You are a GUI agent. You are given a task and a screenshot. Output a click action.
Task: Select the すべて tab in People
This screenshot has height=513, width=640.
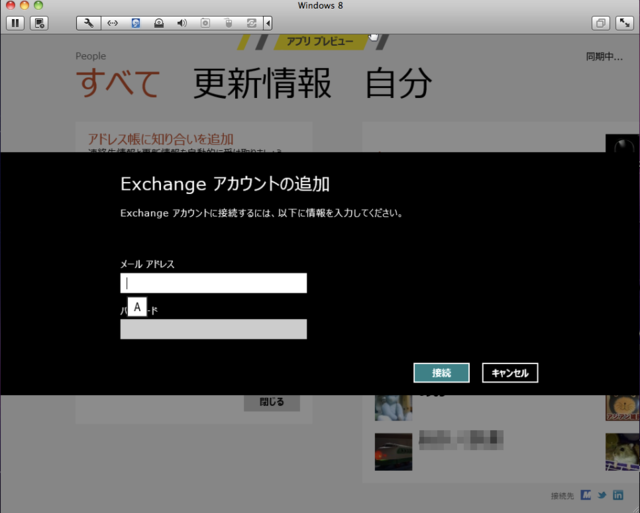(118, 83)
